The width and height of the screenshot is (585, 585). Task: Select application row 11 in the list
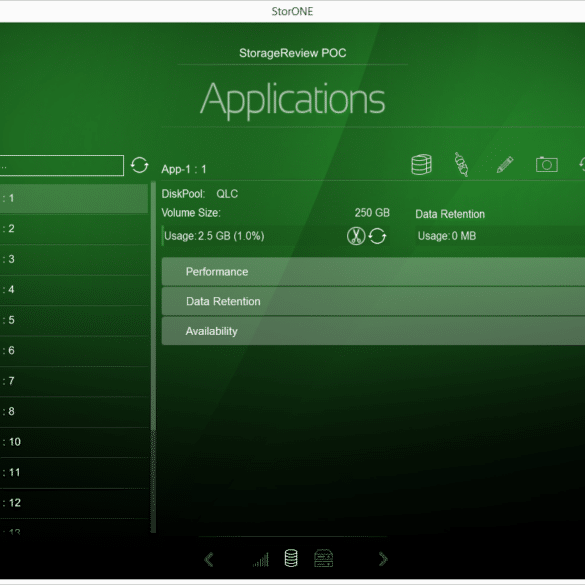(74, 473)
